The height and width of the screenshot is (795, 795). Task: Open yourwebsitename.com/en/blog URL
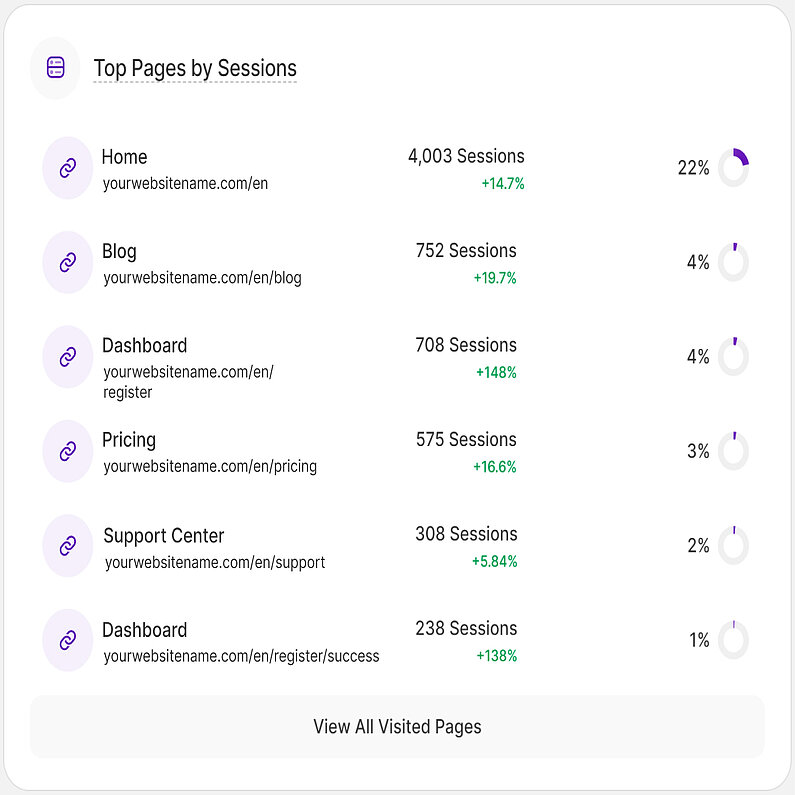202,278
